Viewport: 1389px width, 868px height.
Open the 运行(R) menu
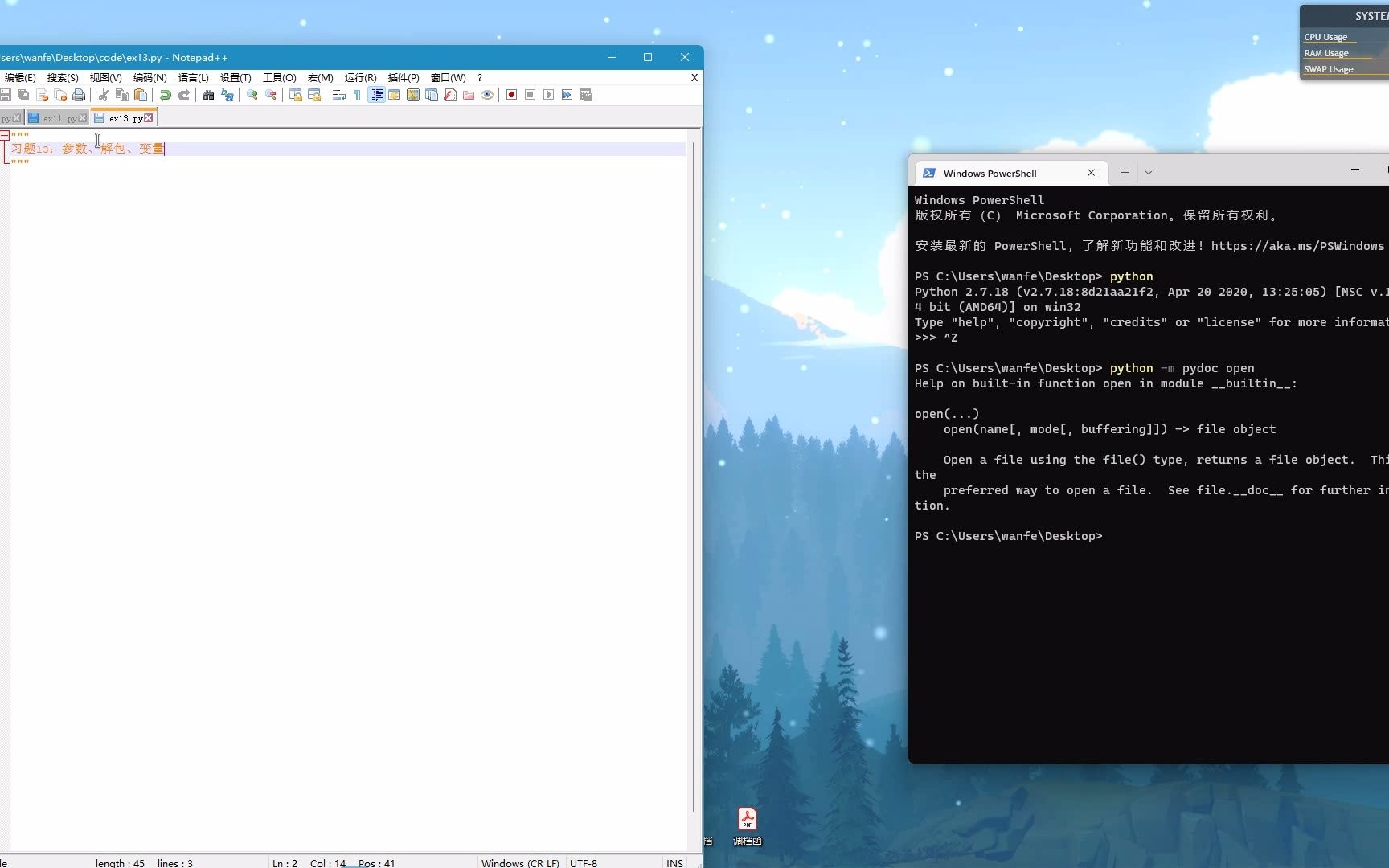[360, 78]
